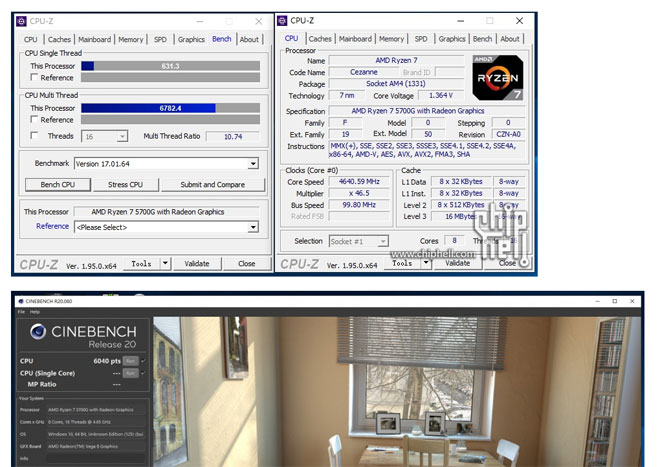Viewport: 660px width, 467px height.
Task: Click the single thread 631.3 score bar
Action: click(x=170, y=66)
